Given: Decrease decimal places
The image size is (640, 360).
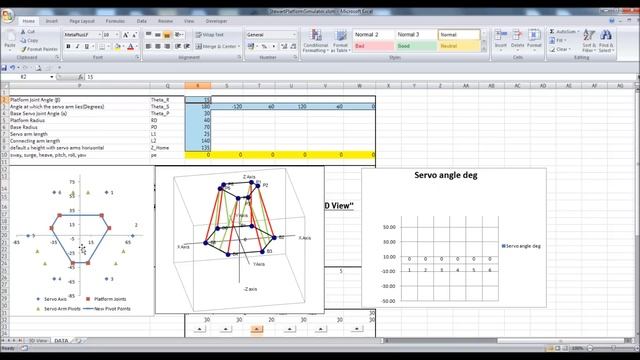Looking at the screenshot, I should pos(293,47).
